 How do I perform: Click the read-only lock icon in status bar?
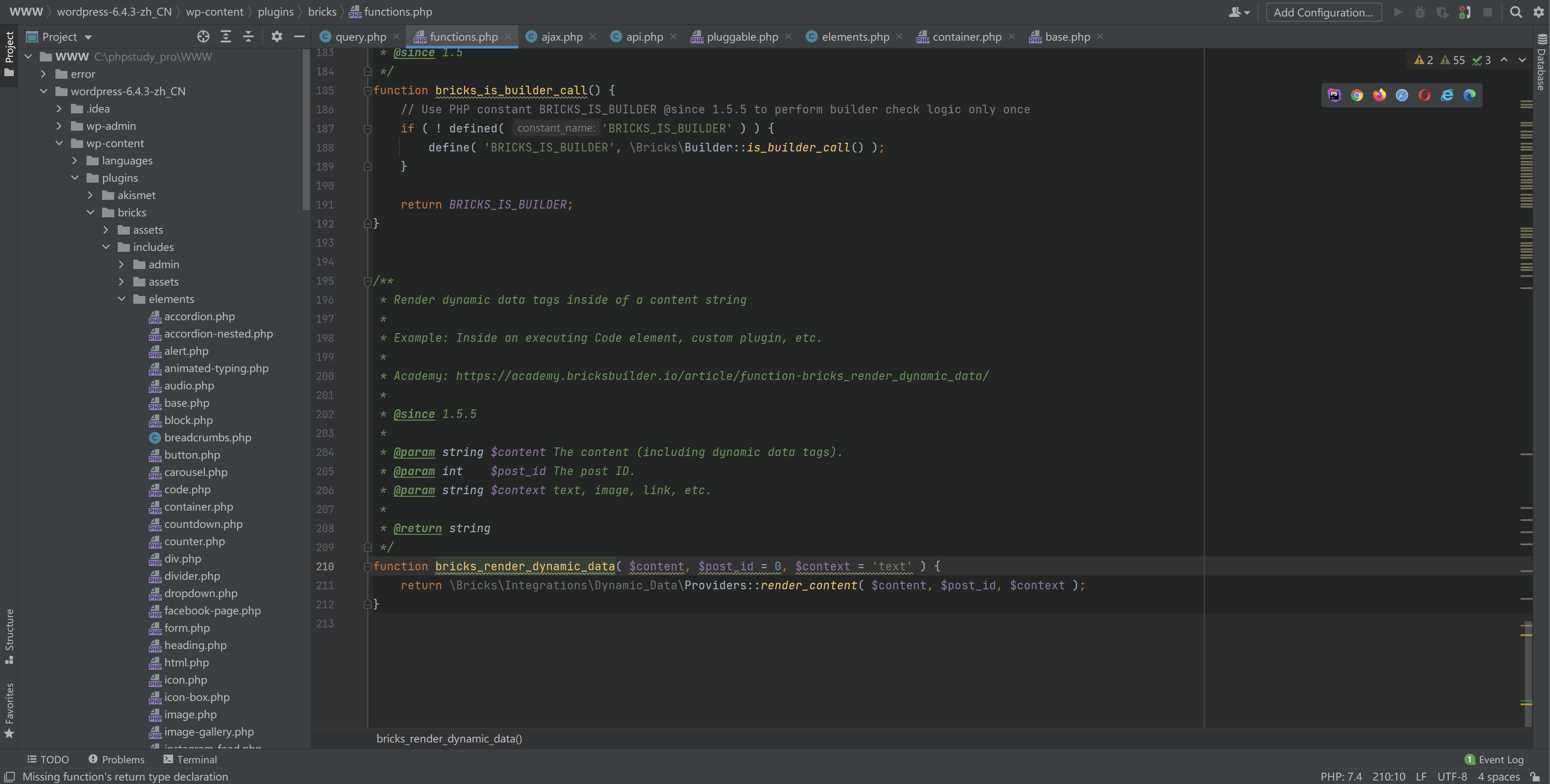pyautogui.click(x=1535, y=777)
